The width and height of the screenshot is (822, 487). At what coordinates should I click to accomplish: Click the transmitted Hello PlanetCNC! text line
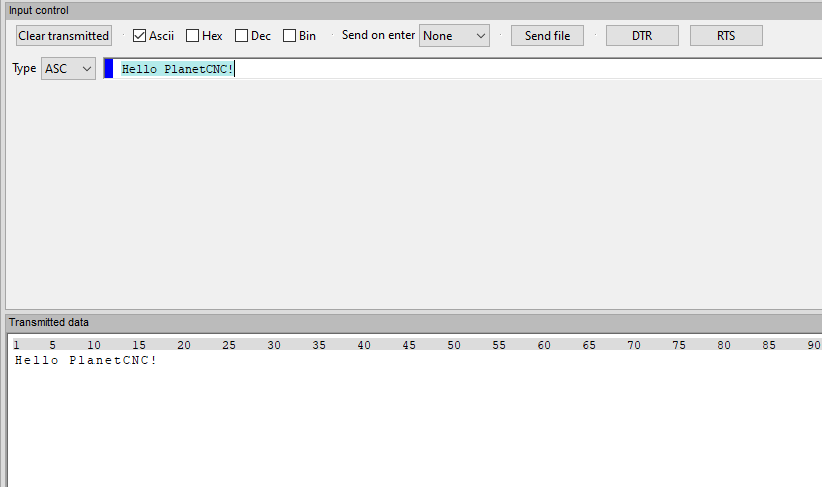86,360
